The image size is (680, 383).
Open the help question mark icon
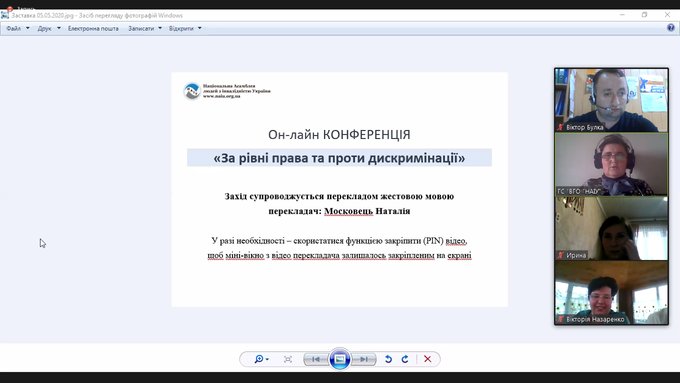pyautogui.click(x=671, y=28)
